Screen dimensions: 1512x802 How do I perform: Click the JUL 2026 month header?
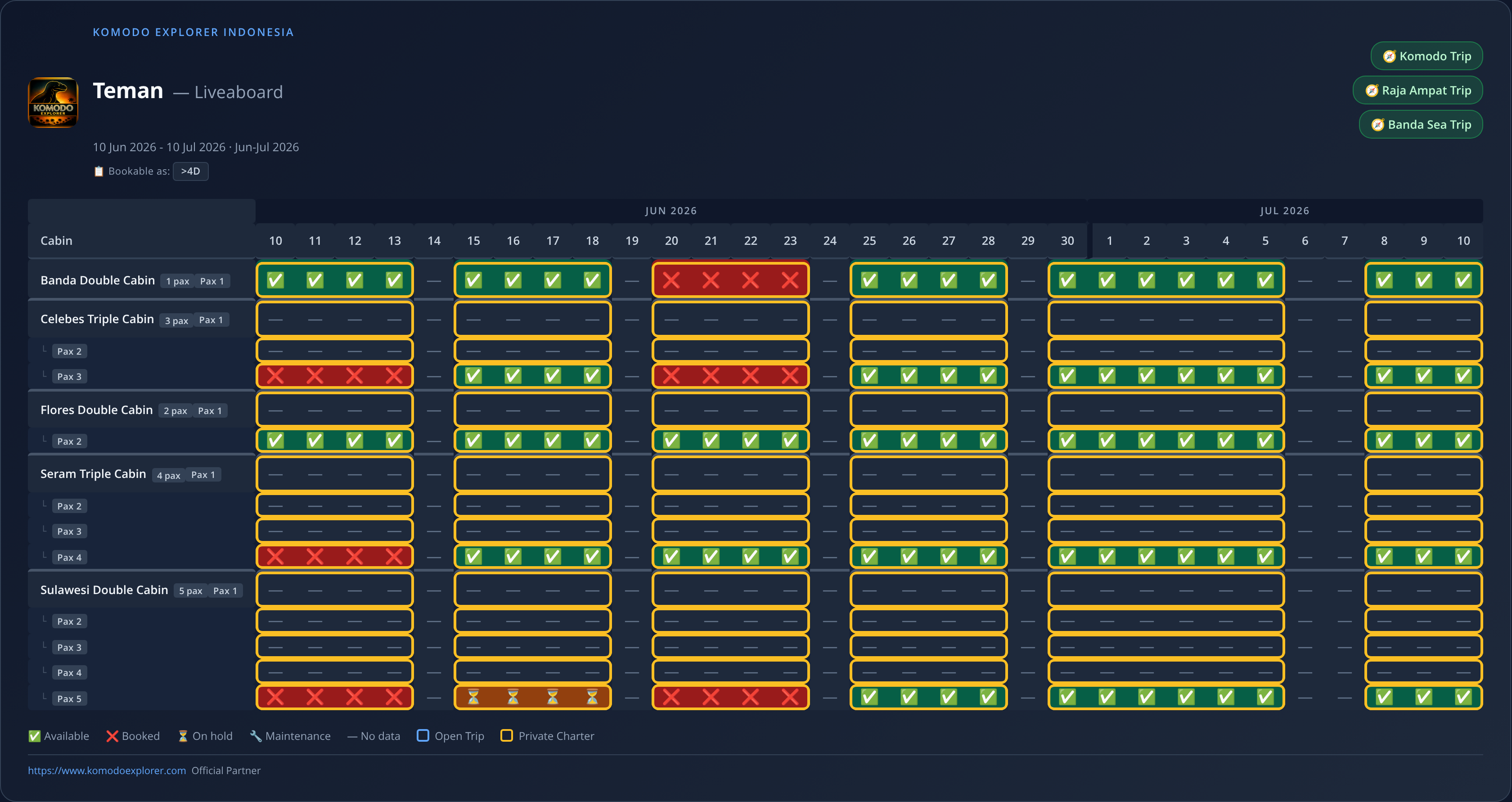point(1284,211)
